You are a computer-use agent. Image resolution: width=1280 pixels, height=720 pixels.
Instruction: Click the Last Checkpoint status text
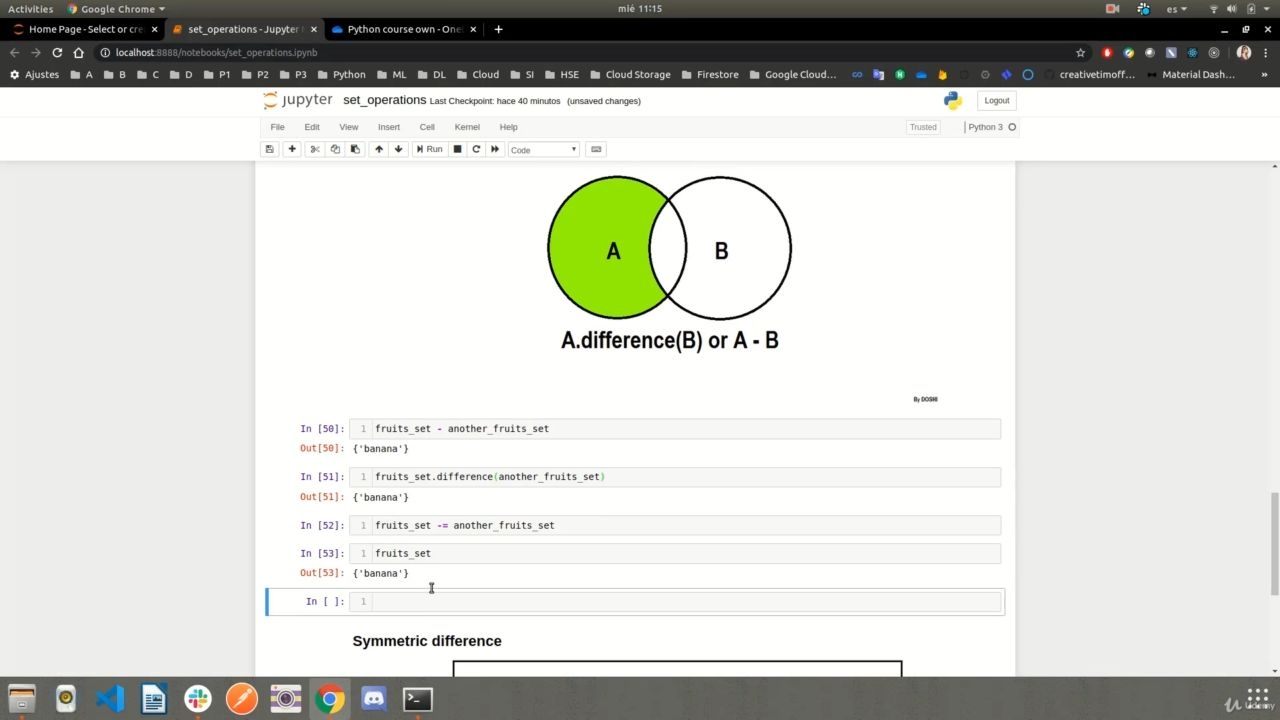495,101
